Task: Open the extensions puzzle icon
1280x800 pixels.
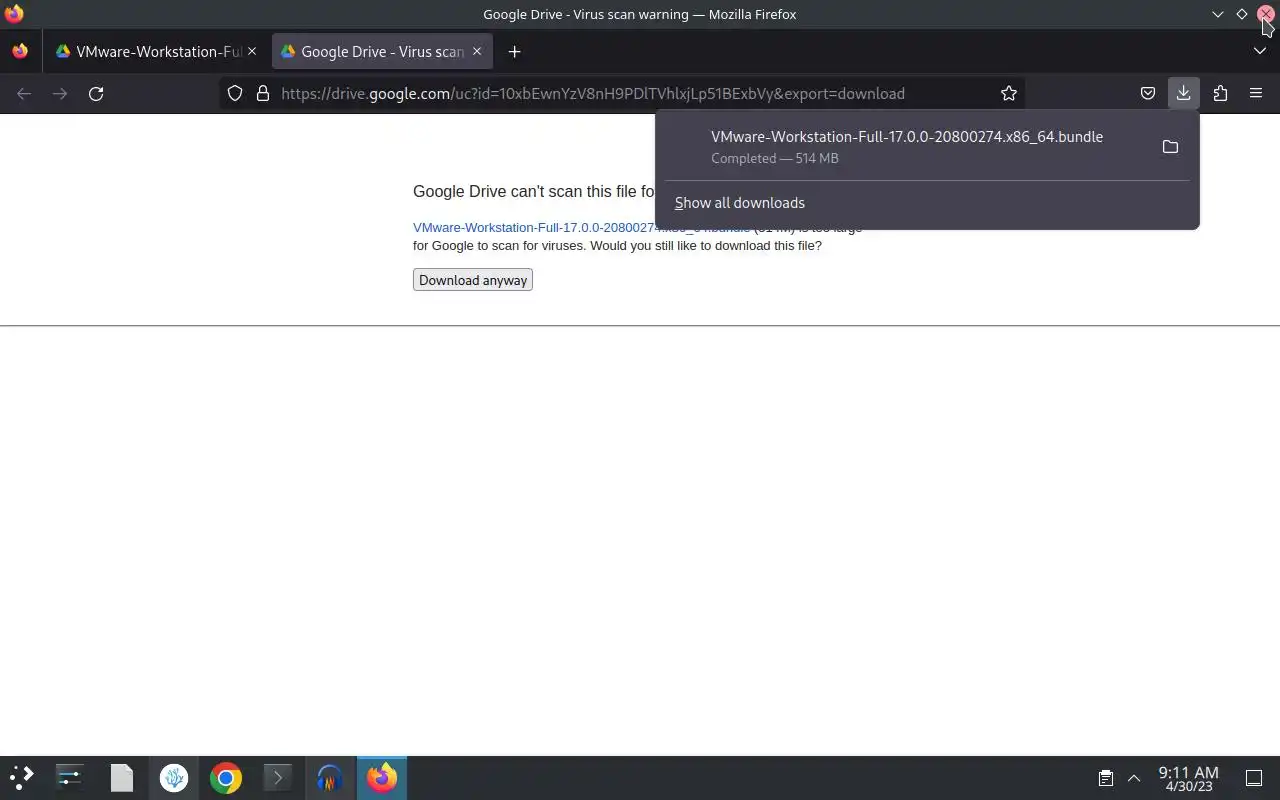Action: (x=1220, y=93)
